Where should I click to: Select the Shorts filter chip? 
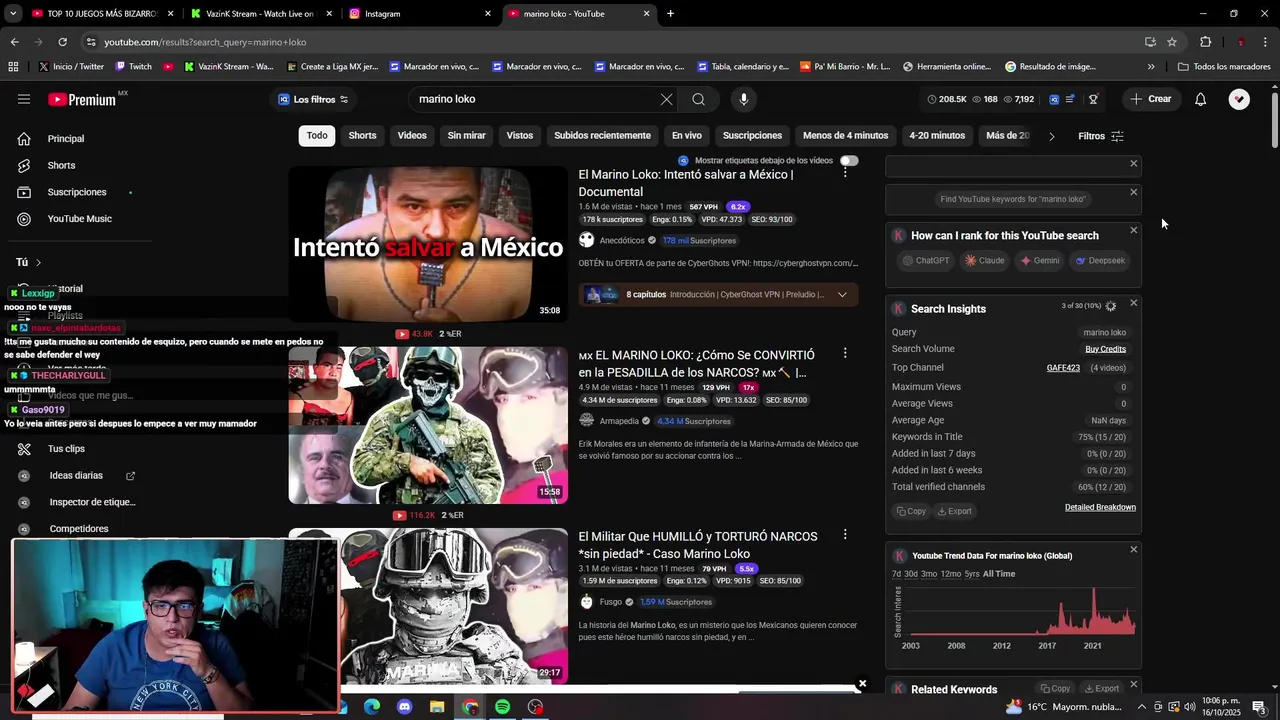click(362, 135)
